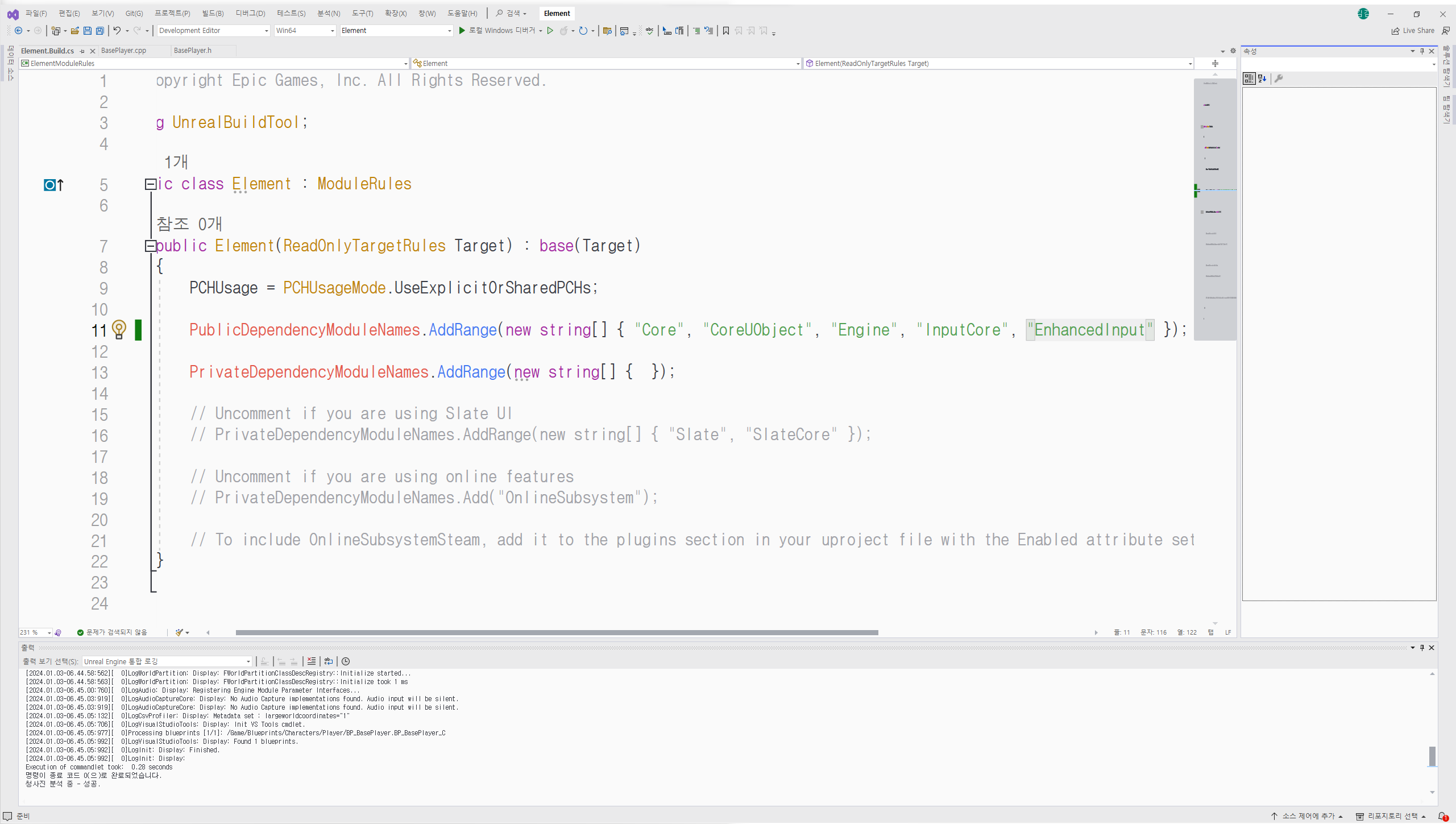Click the Save All toolbar icon
This screenshot has height=824, width=1456.
(100, 31)
